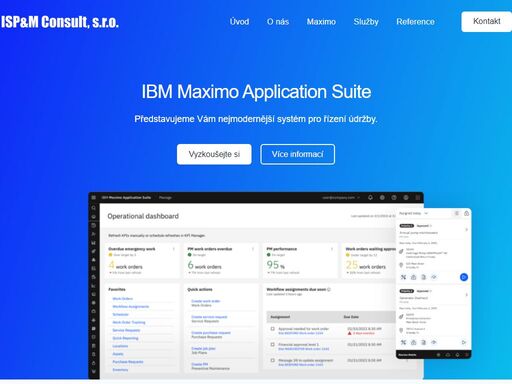Open Work Orders in the Favorites list
The image size is (512, 384).
click(123, 299)
